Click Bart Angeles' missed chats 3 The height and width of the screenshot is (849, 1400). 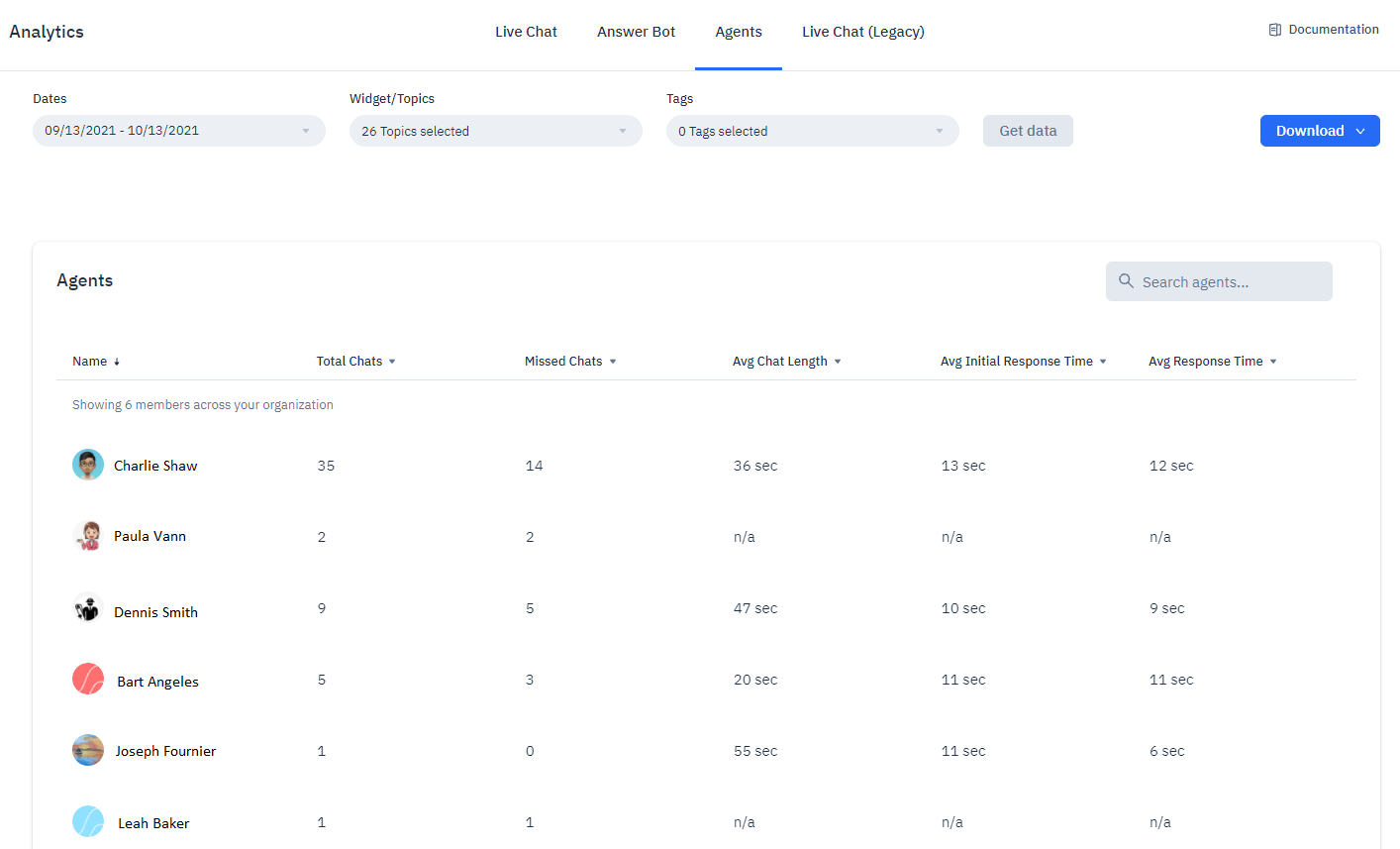(530, 680)
